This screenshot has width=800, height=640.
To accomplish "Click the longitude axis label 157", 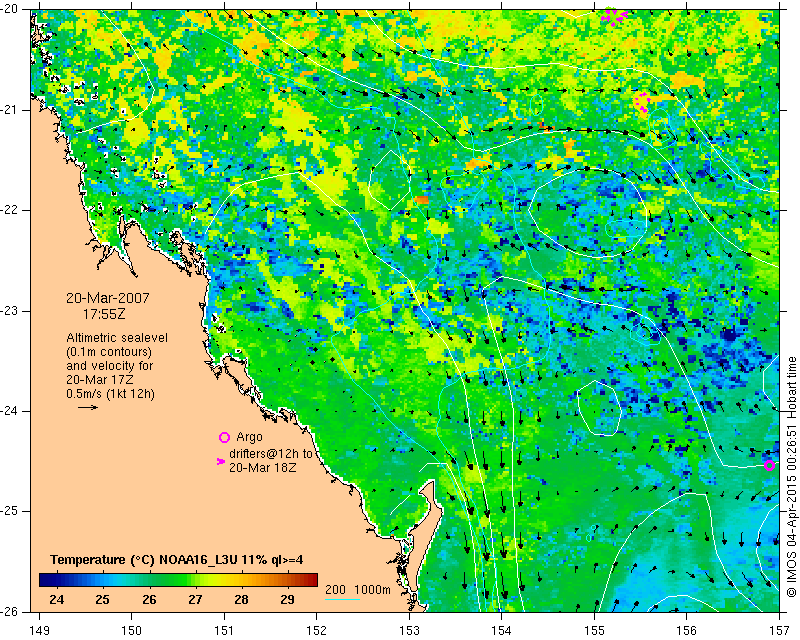I will (779, 630).
